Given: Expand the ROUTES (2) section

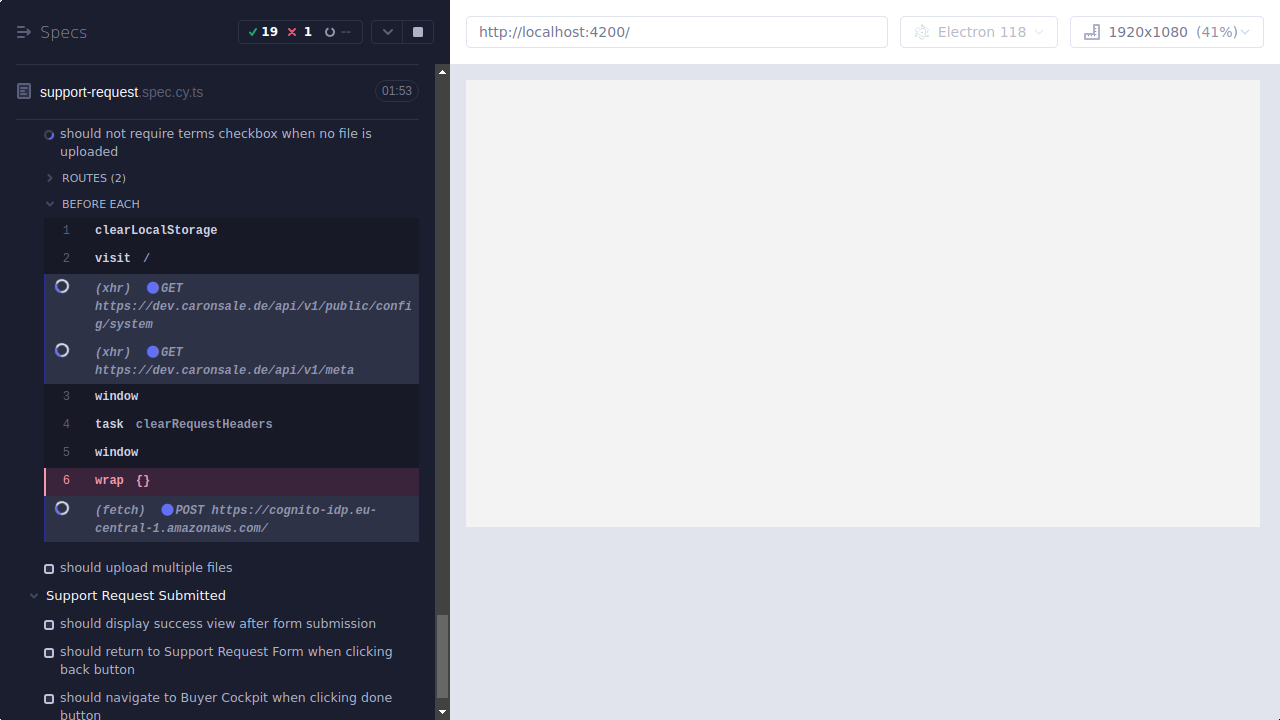Looking at the screenshot, I should [x=48, y=178].
